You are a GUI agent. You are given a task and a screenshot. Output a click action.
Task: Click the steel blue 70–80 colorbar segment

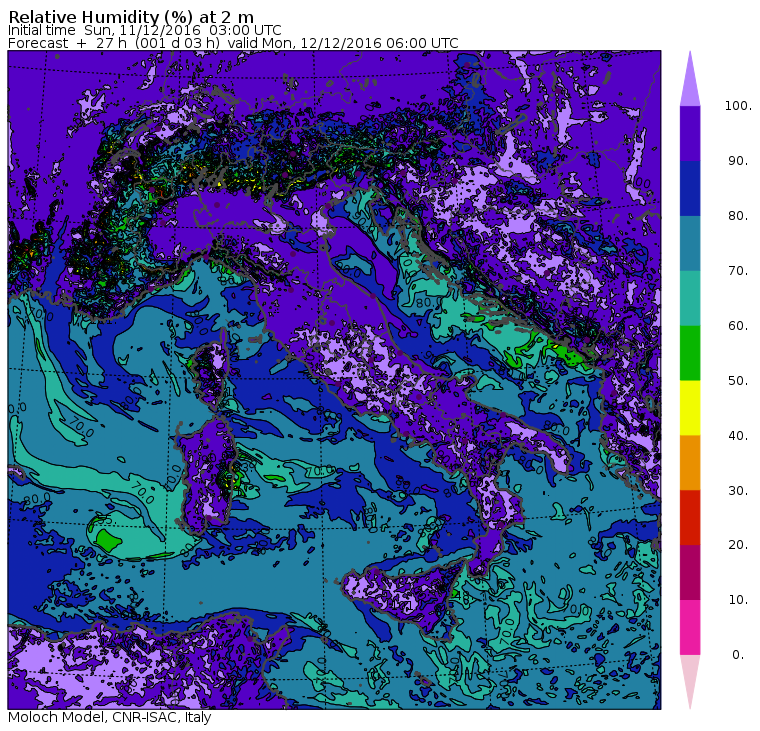690,243
